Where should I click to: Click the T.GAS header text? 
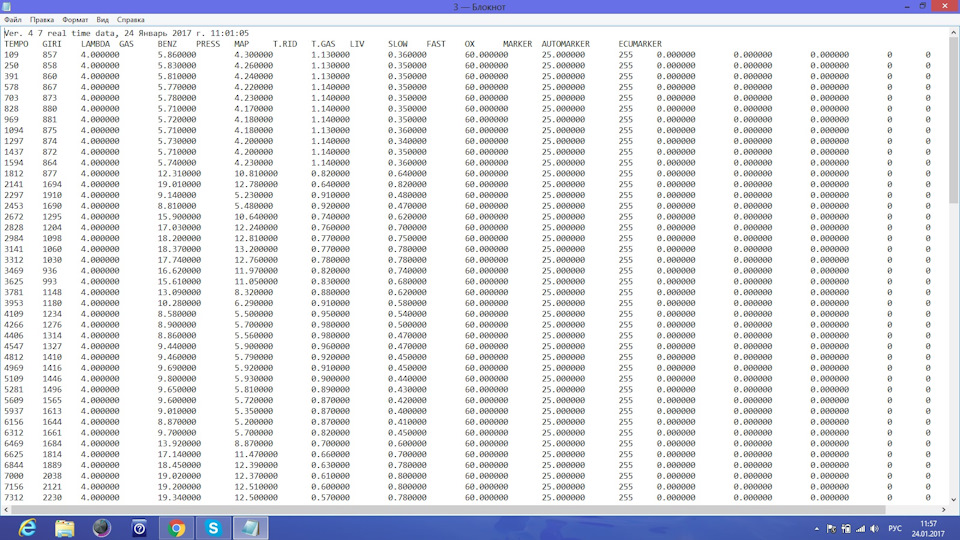(x=323, y=44)
